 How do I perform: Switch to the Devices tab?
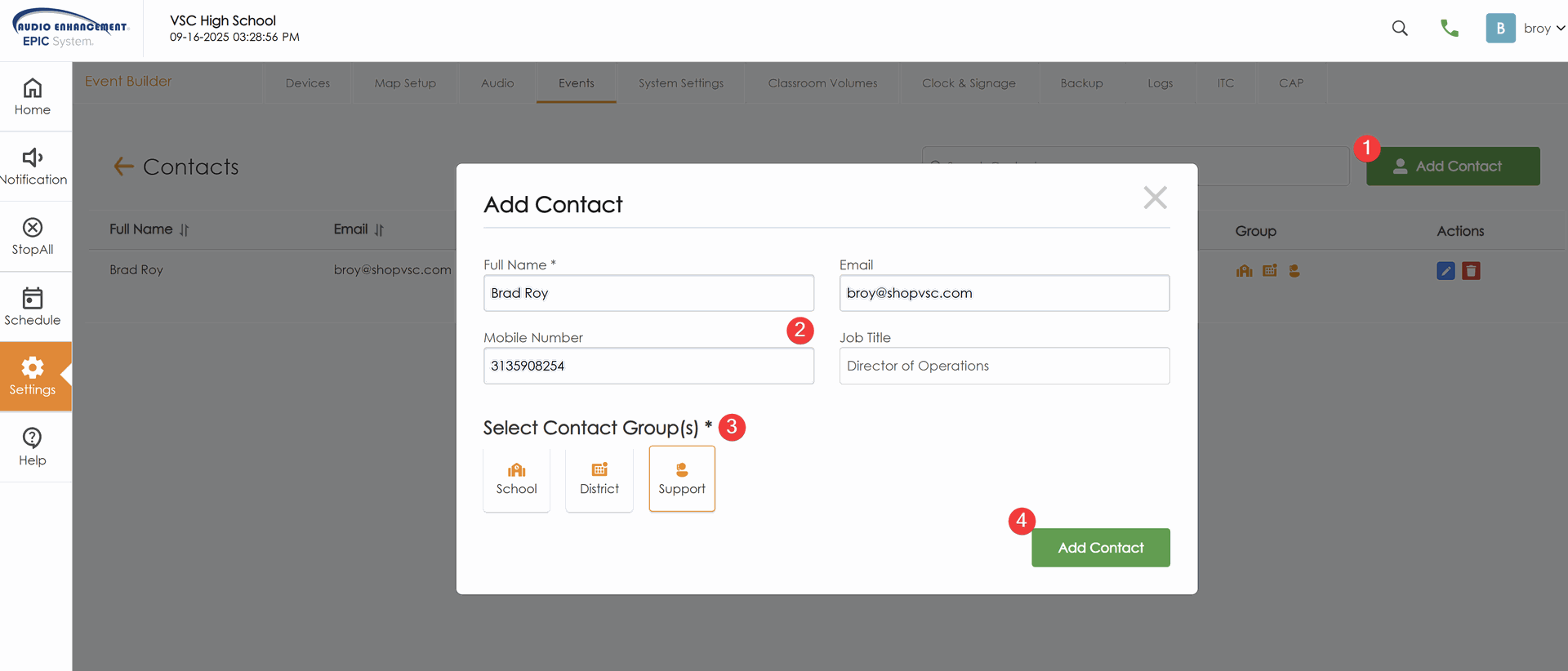click(x=308, y=83)
